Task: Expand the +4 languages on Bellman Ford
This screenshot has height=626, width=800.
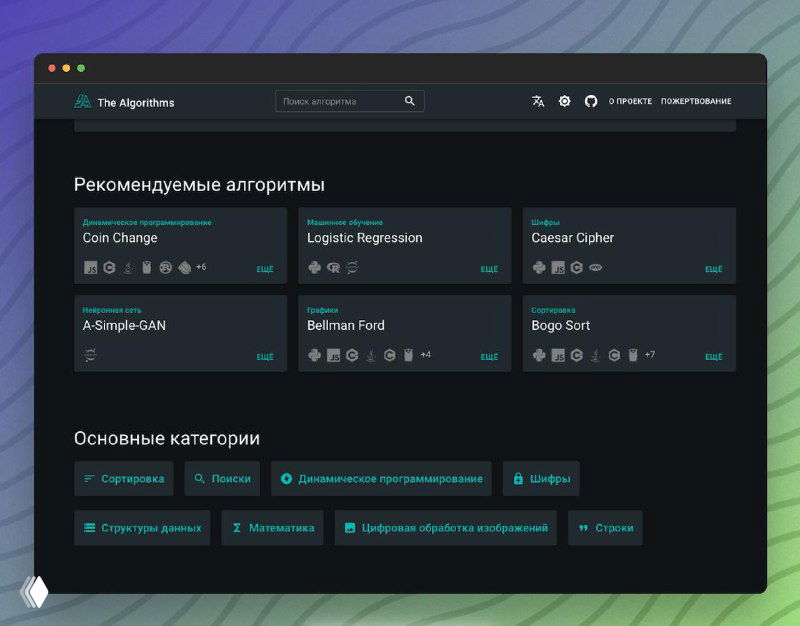Action: pyautogui.click(x=426, y=355)
